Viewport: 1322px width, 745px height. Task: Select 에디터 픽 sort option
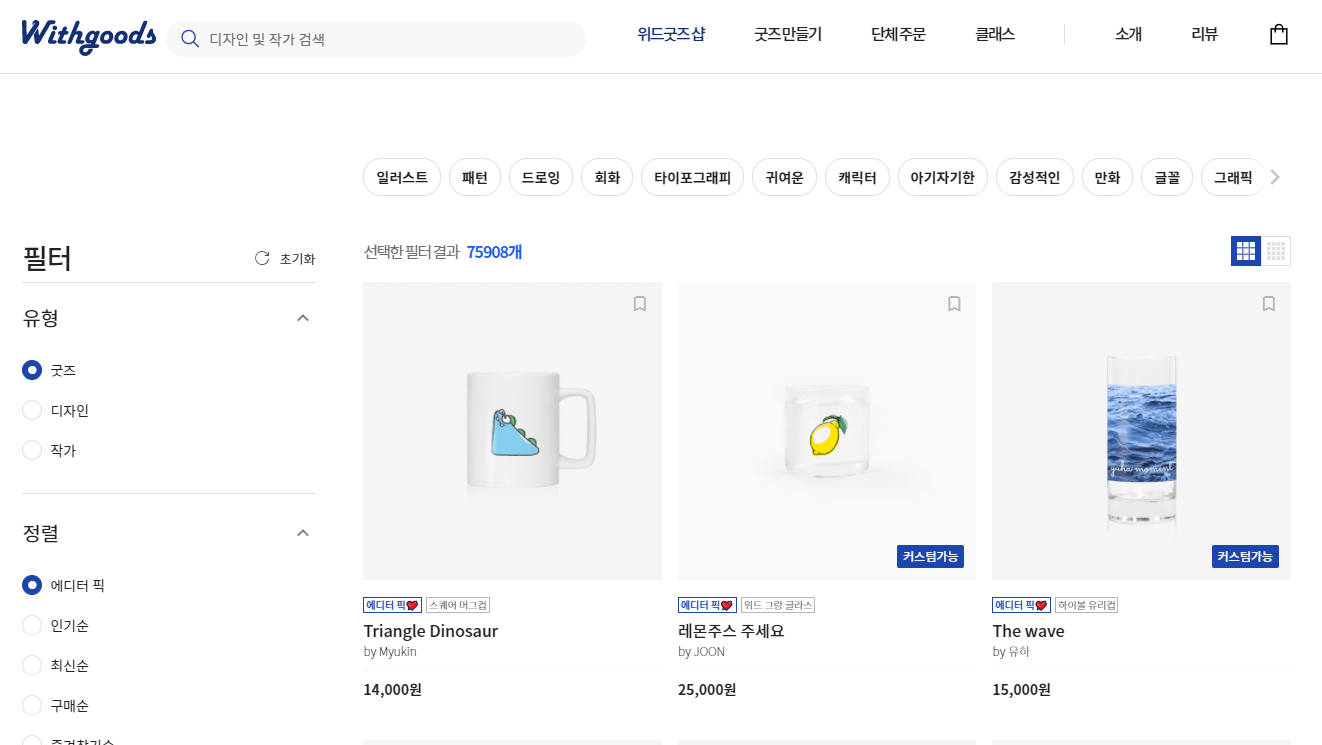[x=32, y=585]
